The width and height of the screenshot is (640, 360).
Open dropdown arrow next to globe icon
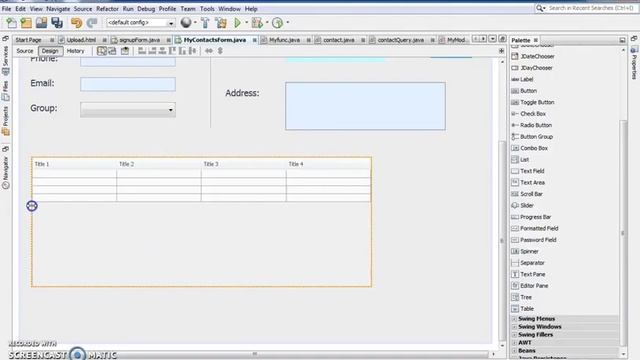click(195, 23)
